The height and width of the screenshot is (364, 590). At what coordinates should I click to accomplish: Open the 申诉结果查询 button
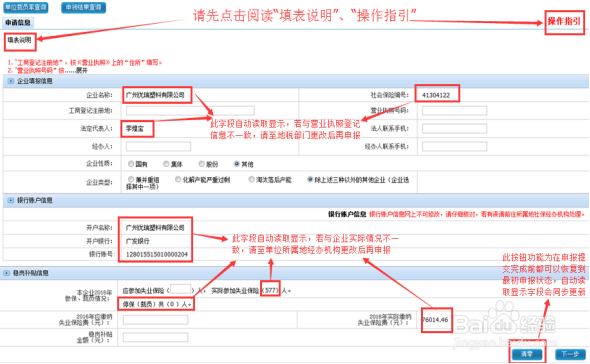coord(84,7)
